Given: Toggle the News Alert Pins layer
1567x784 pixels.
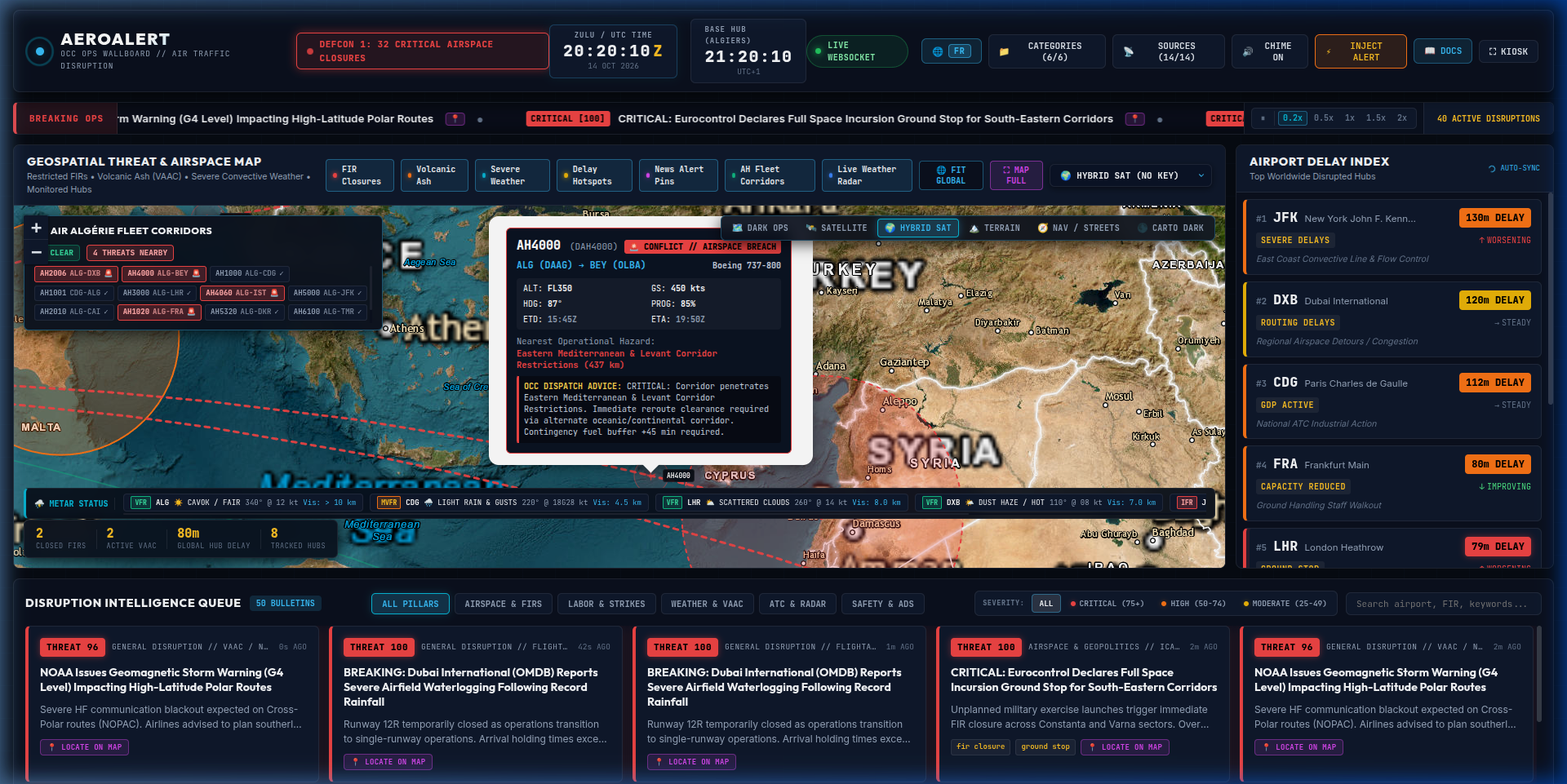Looking at the screenshot, I should pos(678,175).
